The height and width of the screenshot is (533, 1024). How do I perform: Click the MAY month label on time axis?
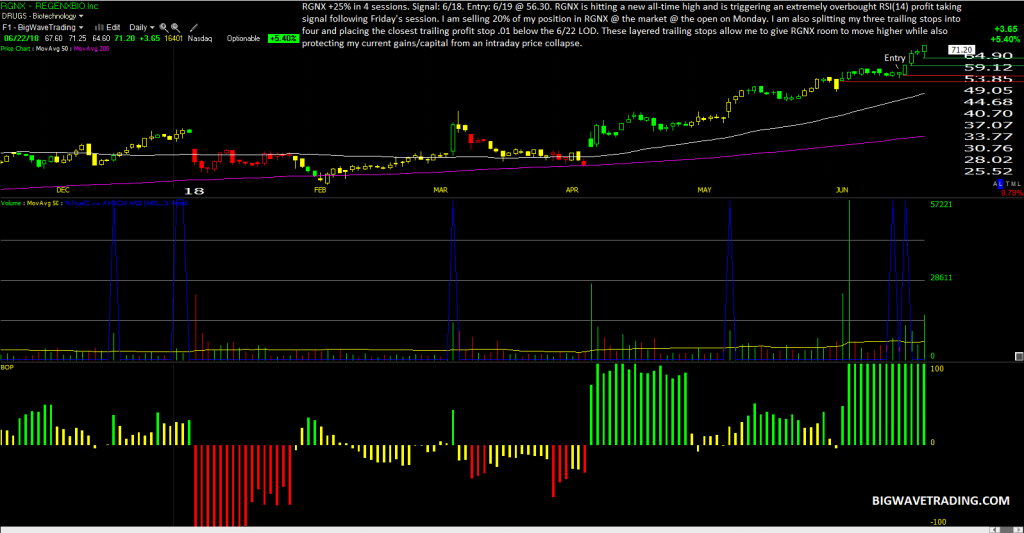[x=704, y=190]
